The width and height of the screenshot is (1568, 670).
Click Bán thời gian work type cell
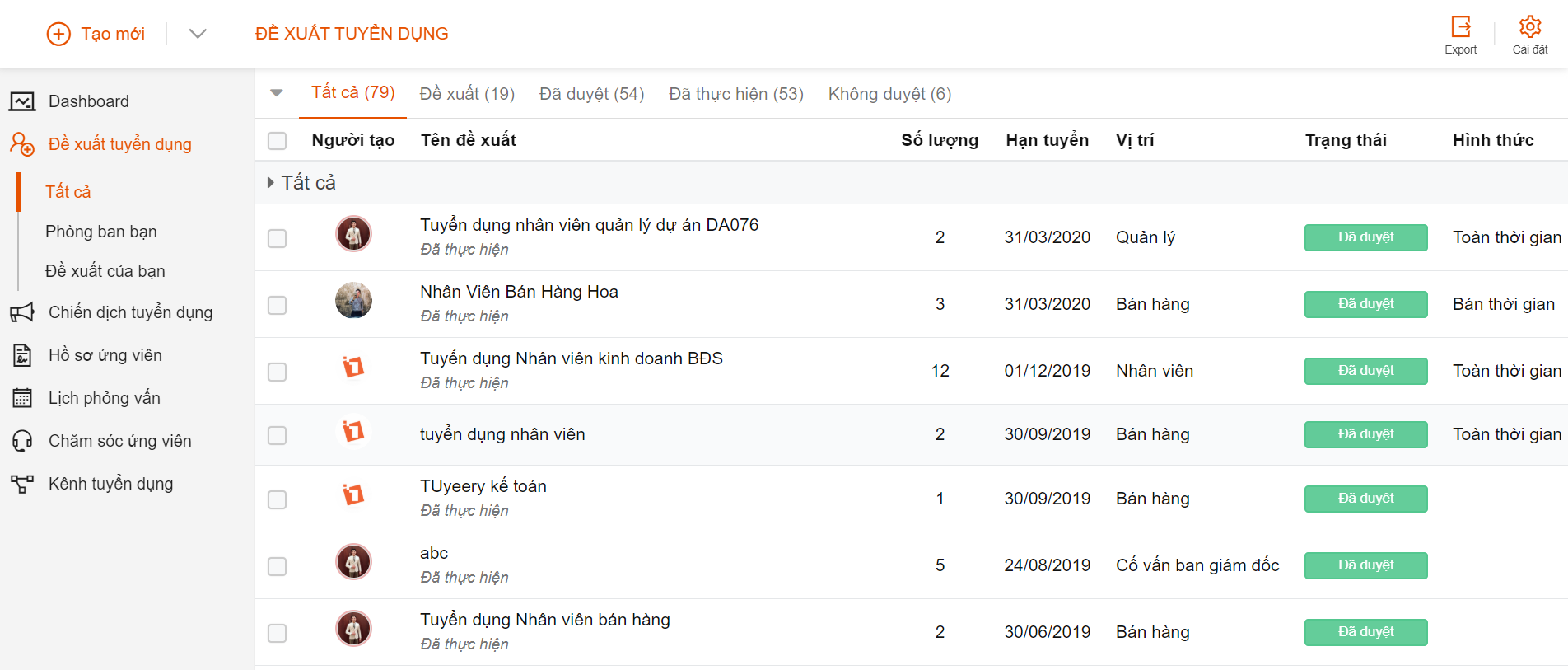(x=1504, y=304)
